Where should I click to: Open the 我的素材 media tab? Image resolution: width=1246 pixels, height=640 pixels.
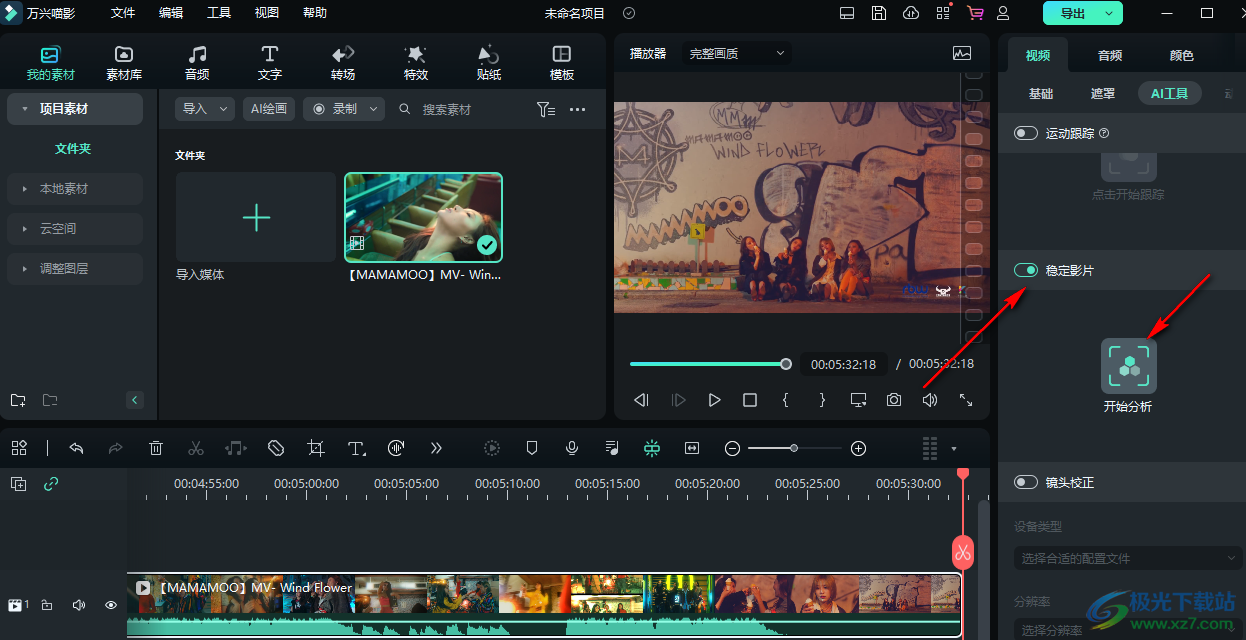pyautogui.click(x=50, y=62)
